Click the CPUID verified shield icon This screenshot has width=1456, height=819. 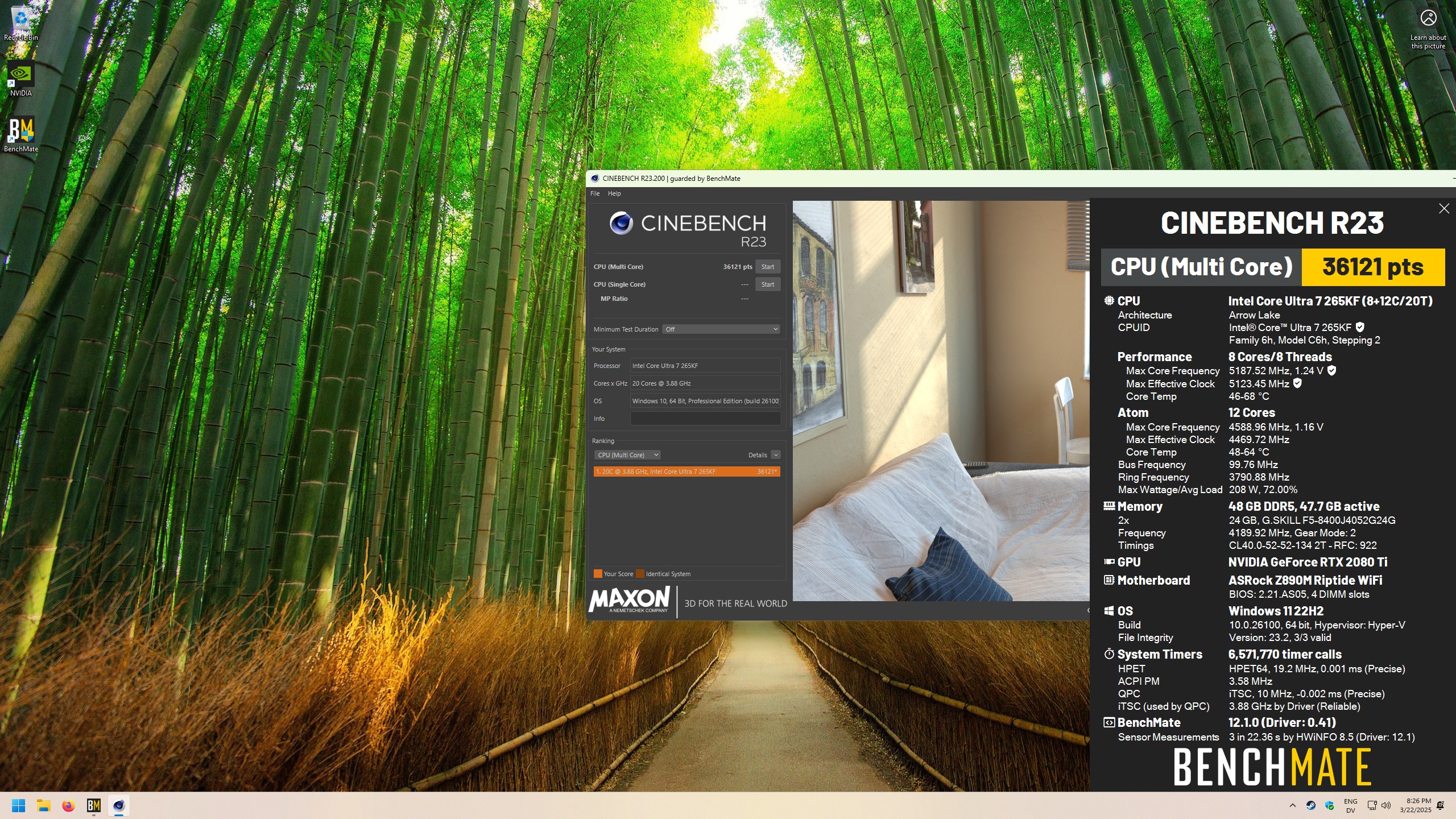(1360, 328)
